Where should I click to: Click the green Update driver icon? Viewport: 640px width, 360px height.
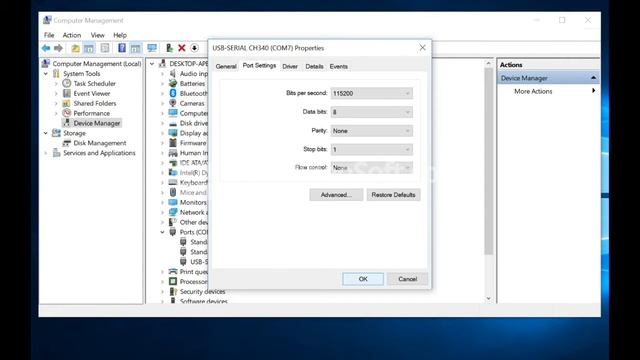click(x=169, y=48)
